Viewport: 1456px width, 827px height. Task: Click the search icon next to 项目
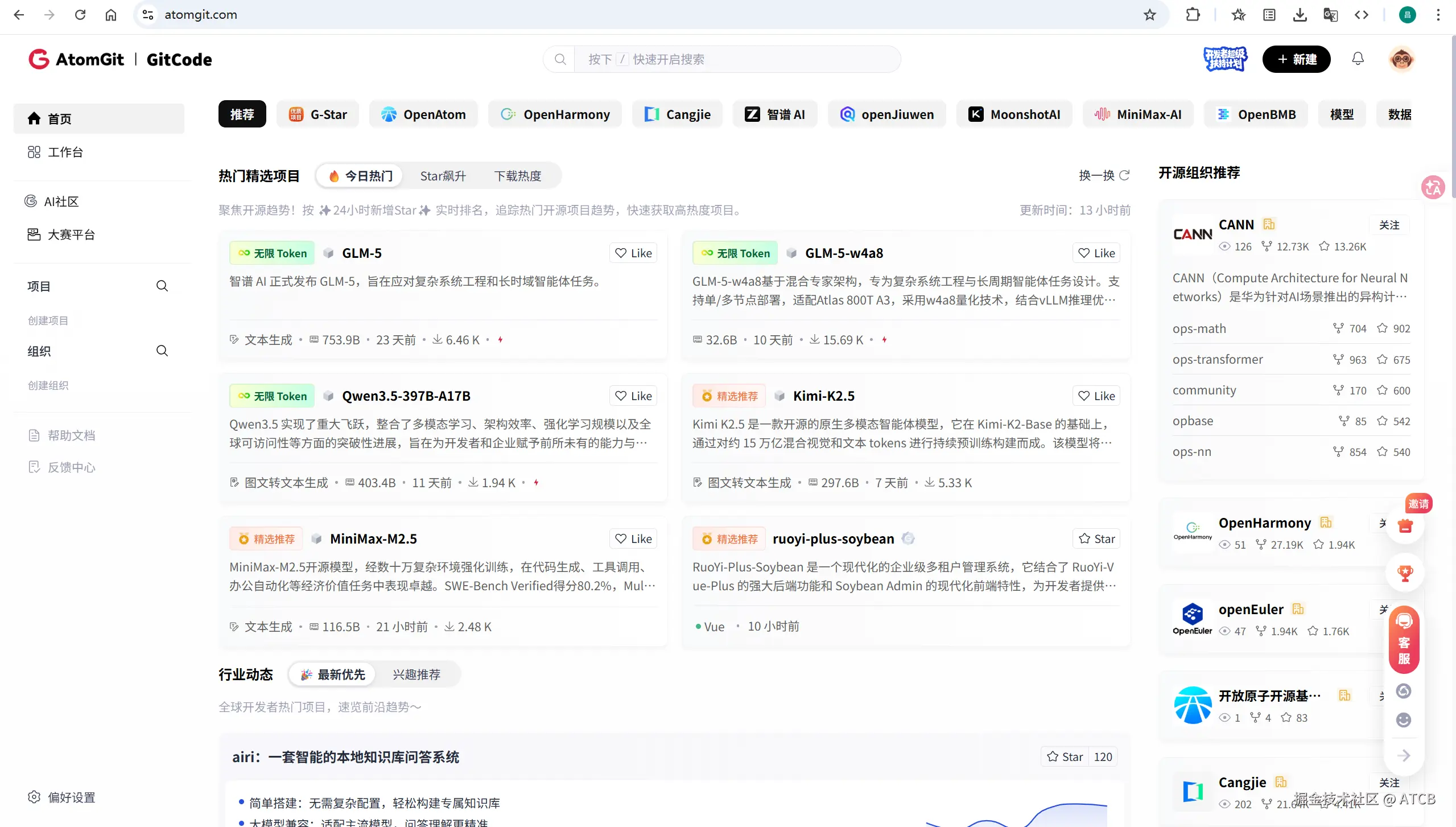click(162, 286)
